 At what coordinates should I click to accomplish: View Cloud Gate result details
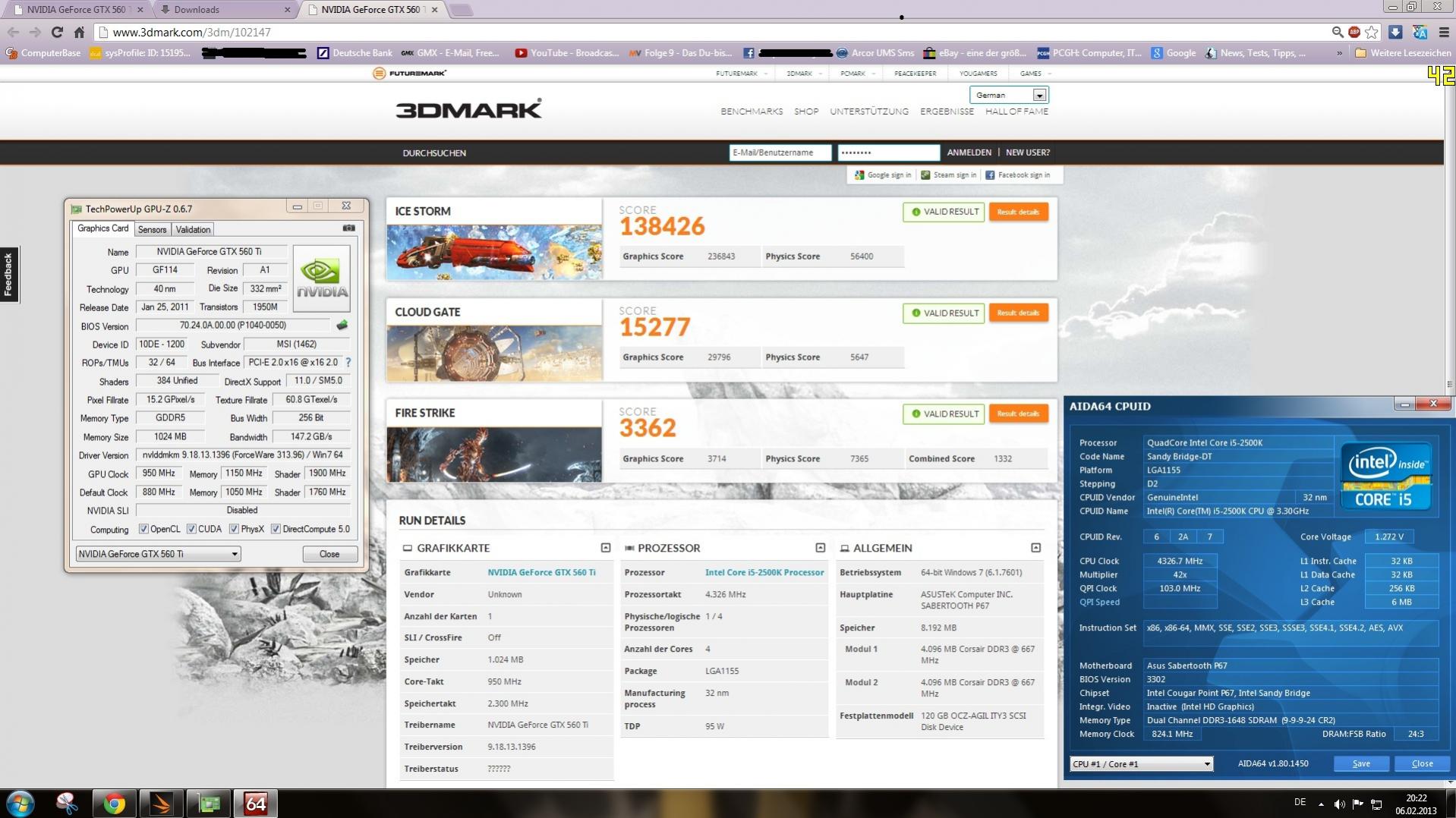1018,313
